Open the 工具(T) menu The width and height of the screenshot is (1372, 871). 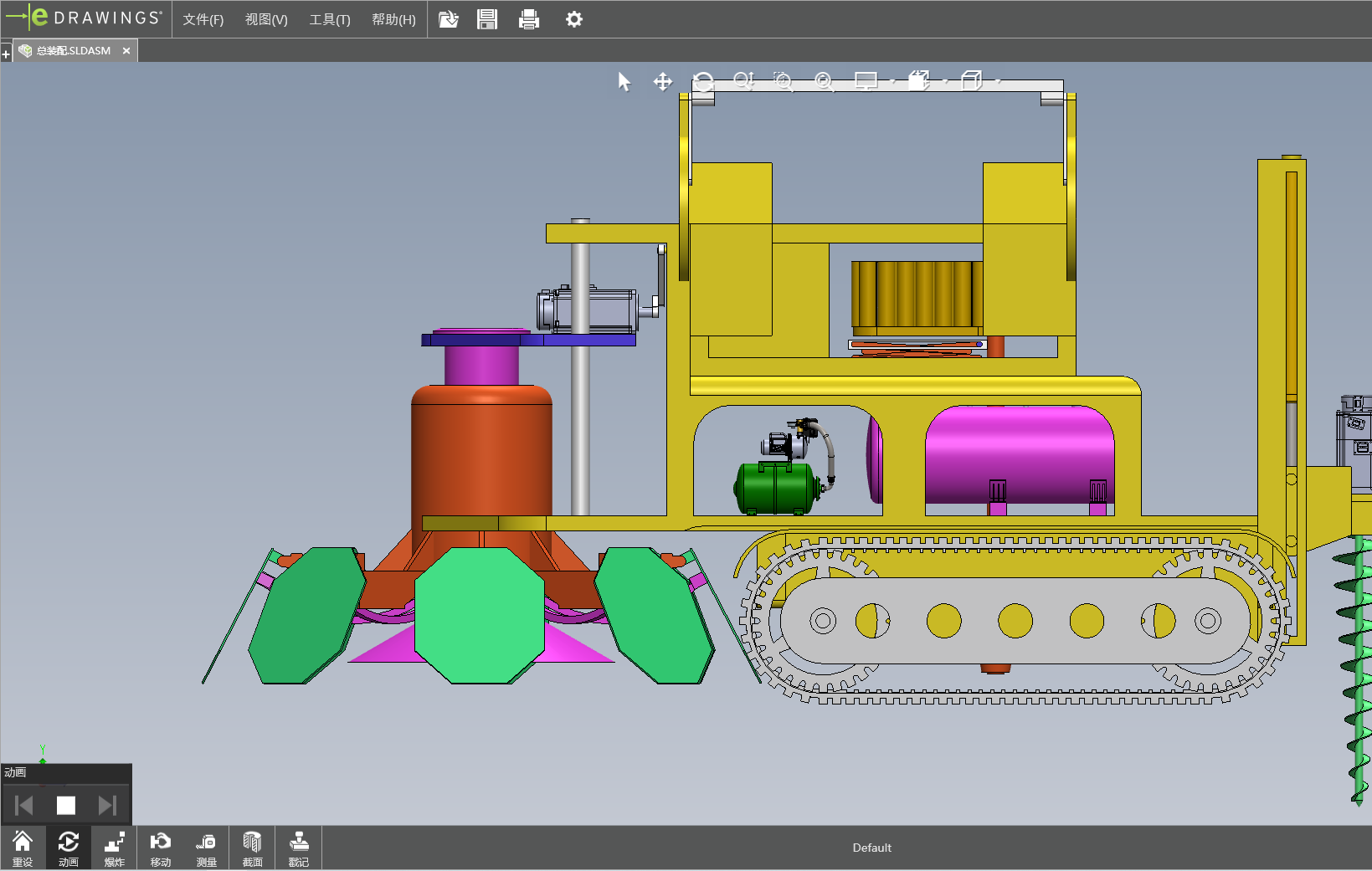tap(330, 19)
